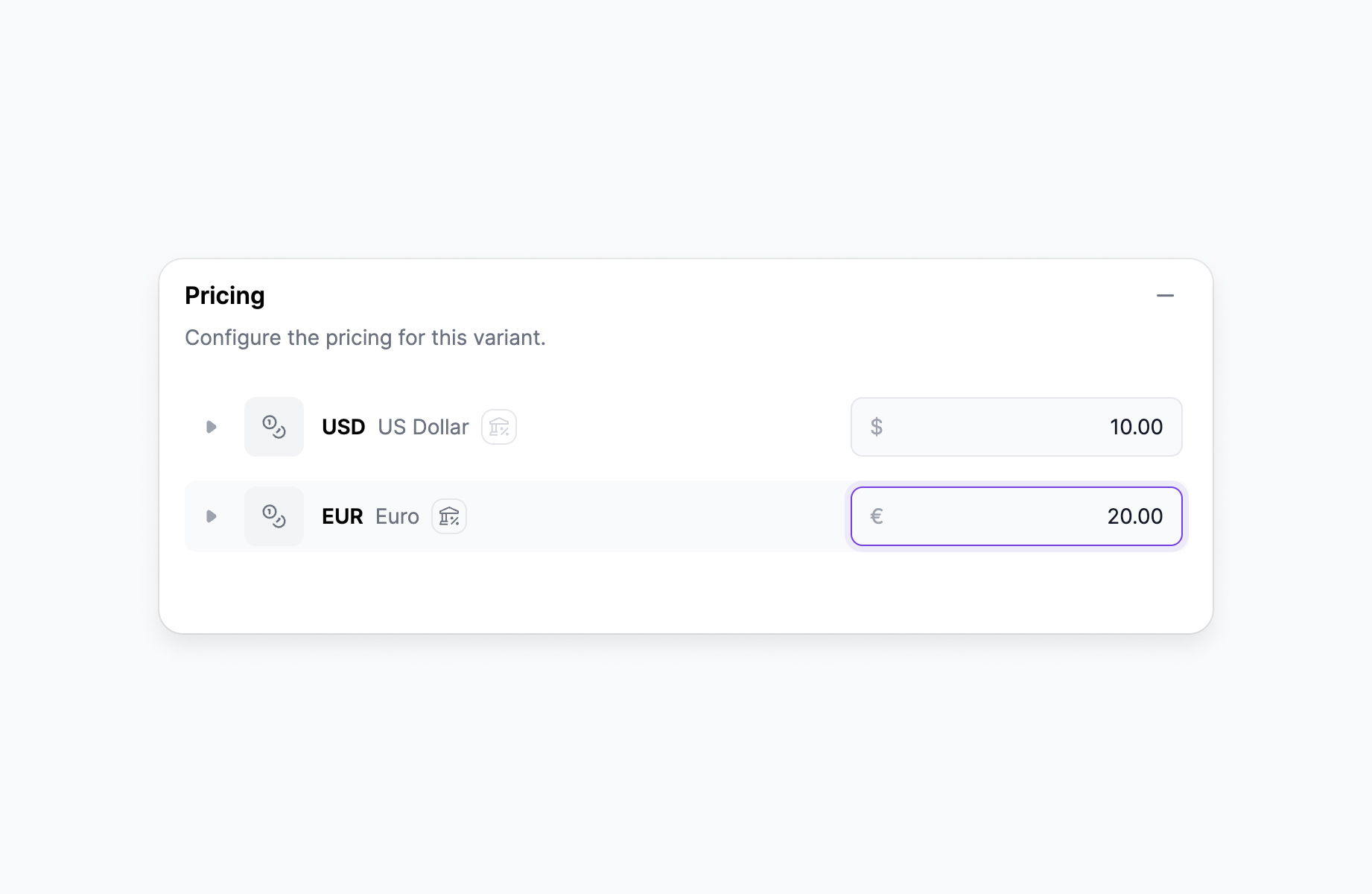Viewport: 1372px width, 894px height.
Task: Click the EUR coins currency icon
Action: click(274, 516)
